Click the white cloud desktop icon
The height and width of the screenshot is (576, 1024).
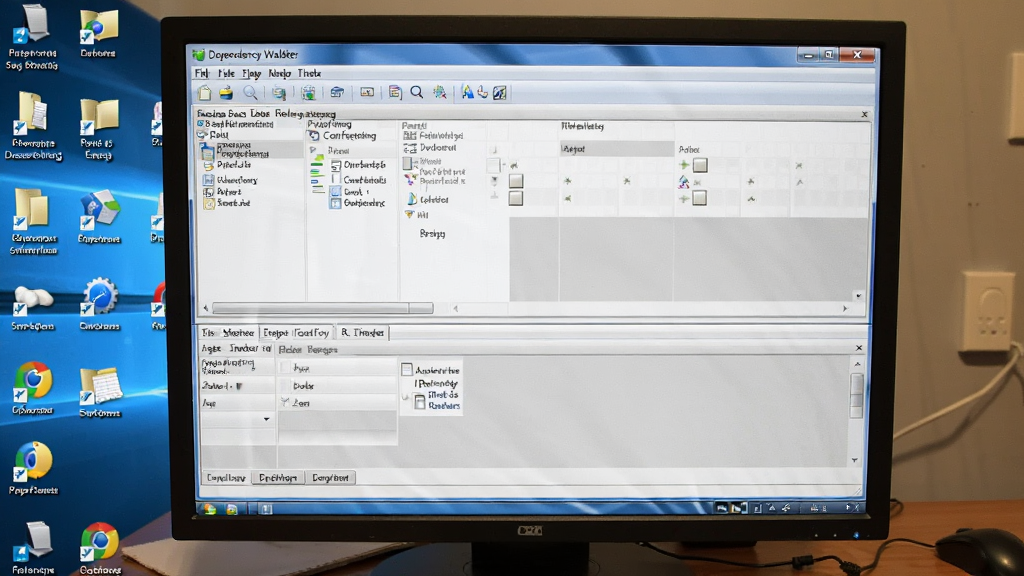click(x=33, y=299)
